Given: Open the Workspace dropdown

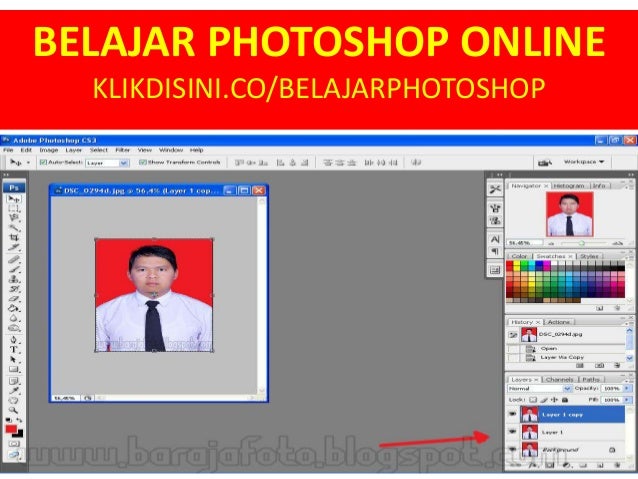Looking at the screenshot, I should click(584, 162).
